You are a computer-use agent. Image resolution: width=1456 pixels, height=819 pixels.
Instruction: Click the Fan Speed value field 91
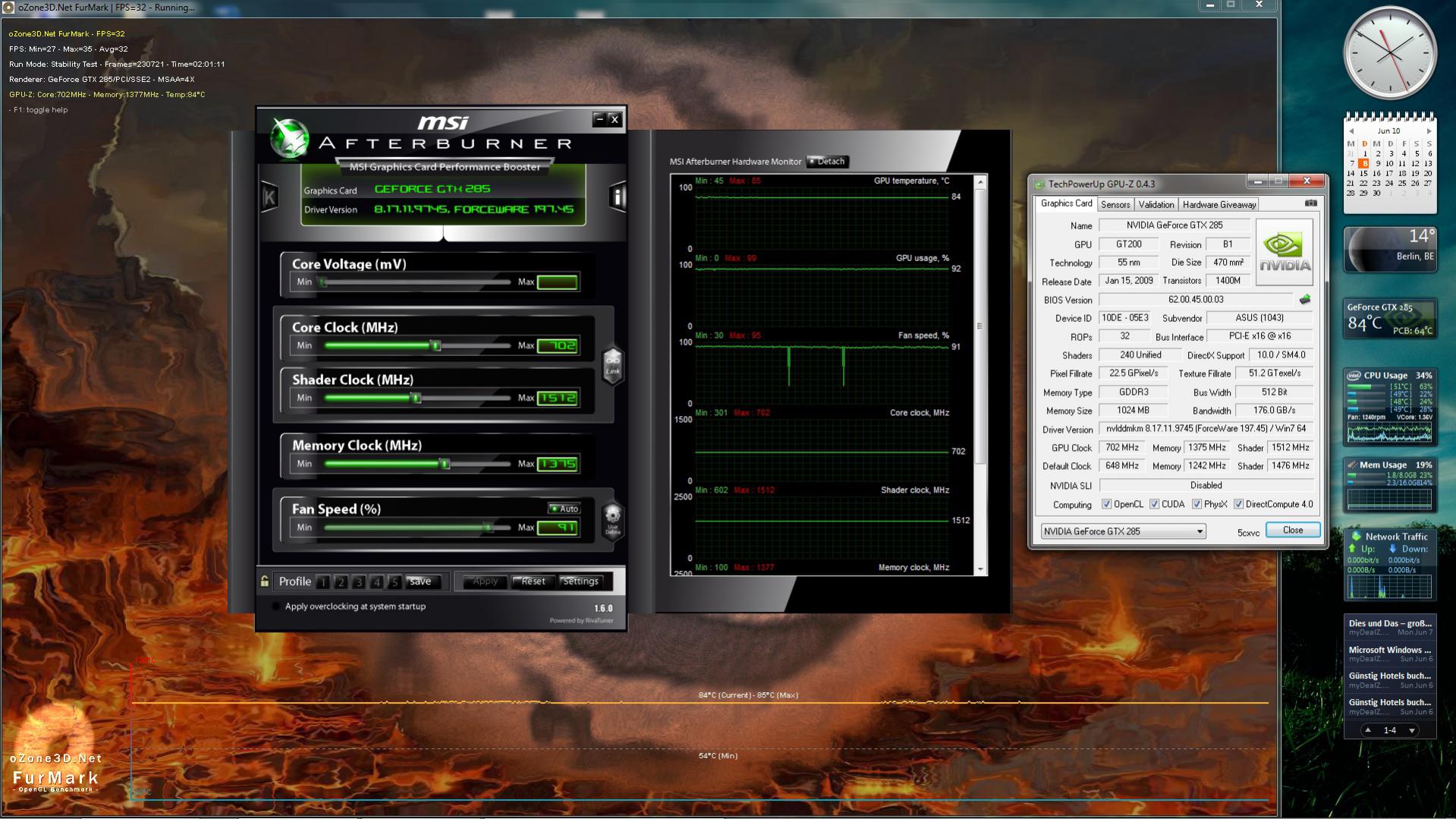click(558, 528)
